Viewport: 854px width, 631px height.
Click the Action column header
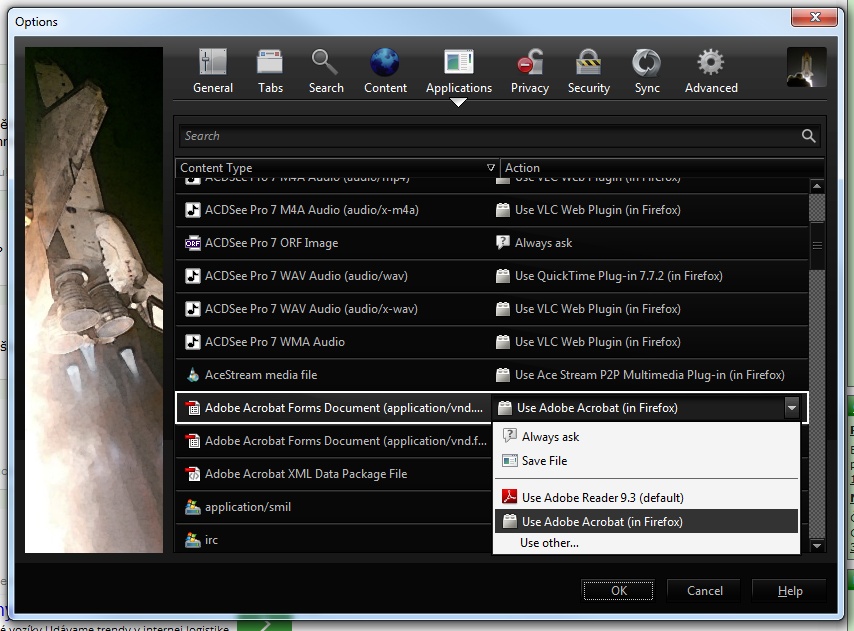(x=660, y=168)
